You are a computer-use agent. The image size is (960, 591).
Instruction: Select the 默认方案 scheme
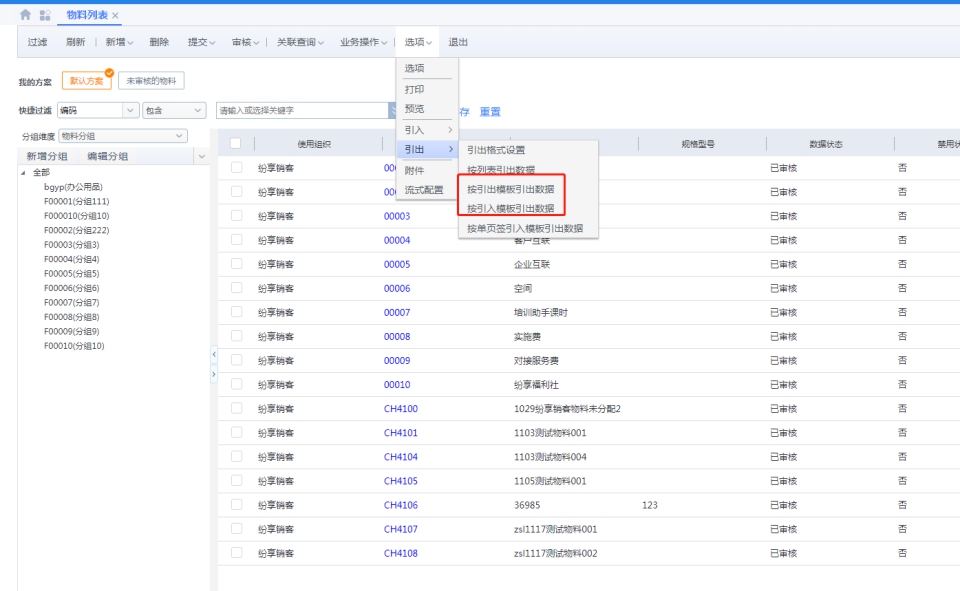click(x=87, y=81)
